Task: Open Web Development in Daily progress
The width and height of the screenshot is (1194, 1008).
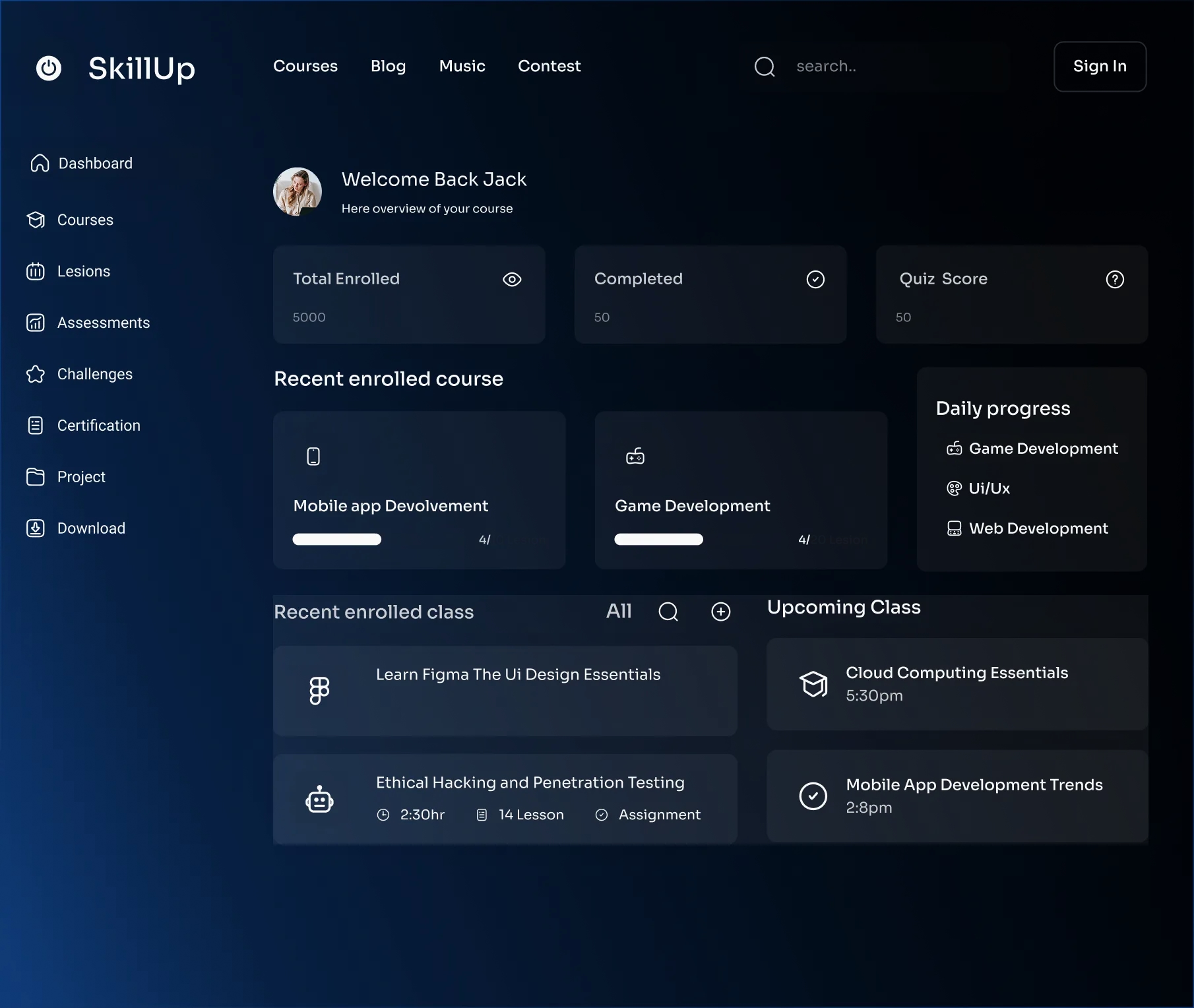Action: click(x=1038, y=528)
